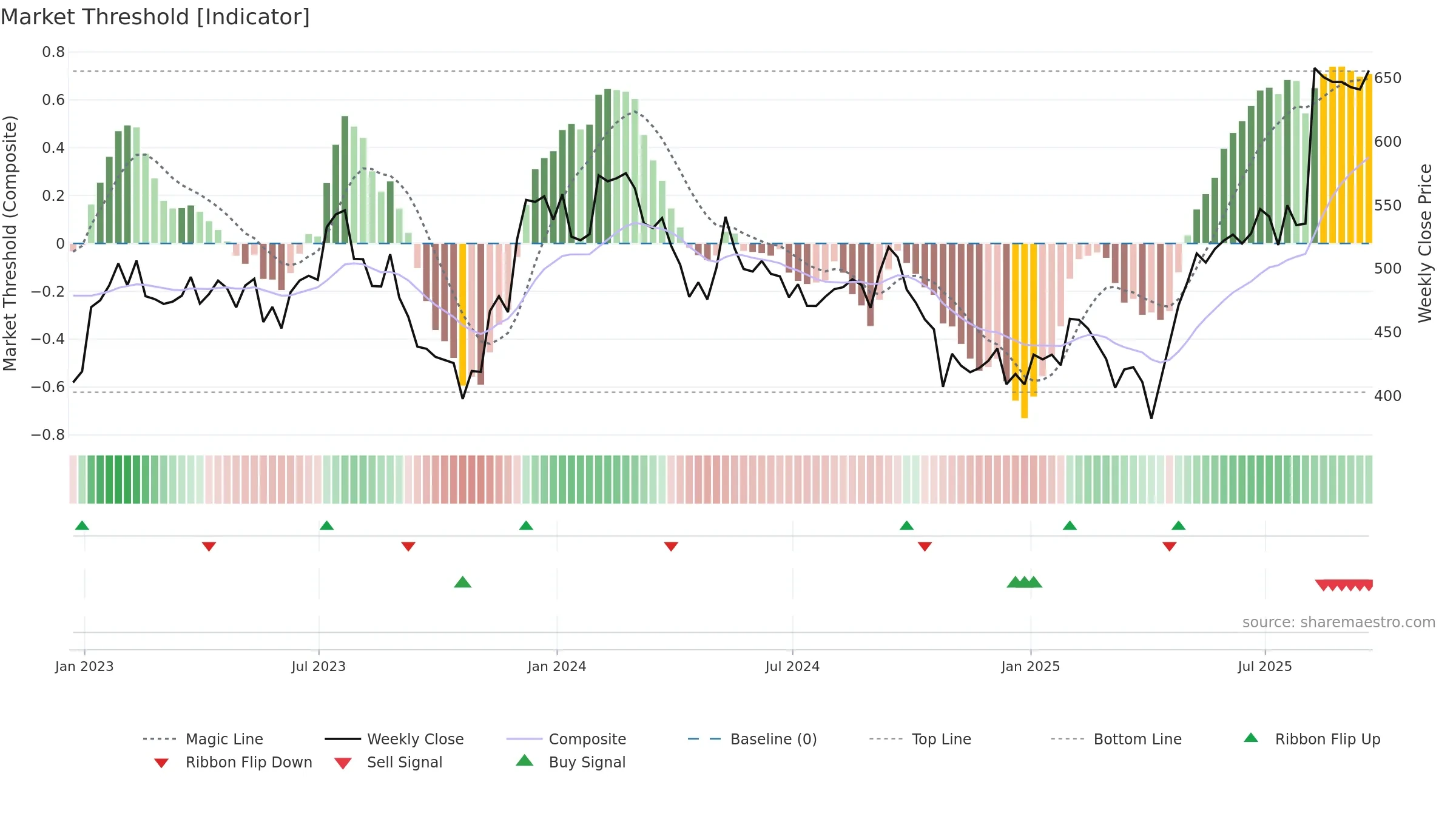This screenshot has width=1456, height=819.
Task: Click the green ribbon segment near Jul 2025
Action: click(x=1269, y=479)
